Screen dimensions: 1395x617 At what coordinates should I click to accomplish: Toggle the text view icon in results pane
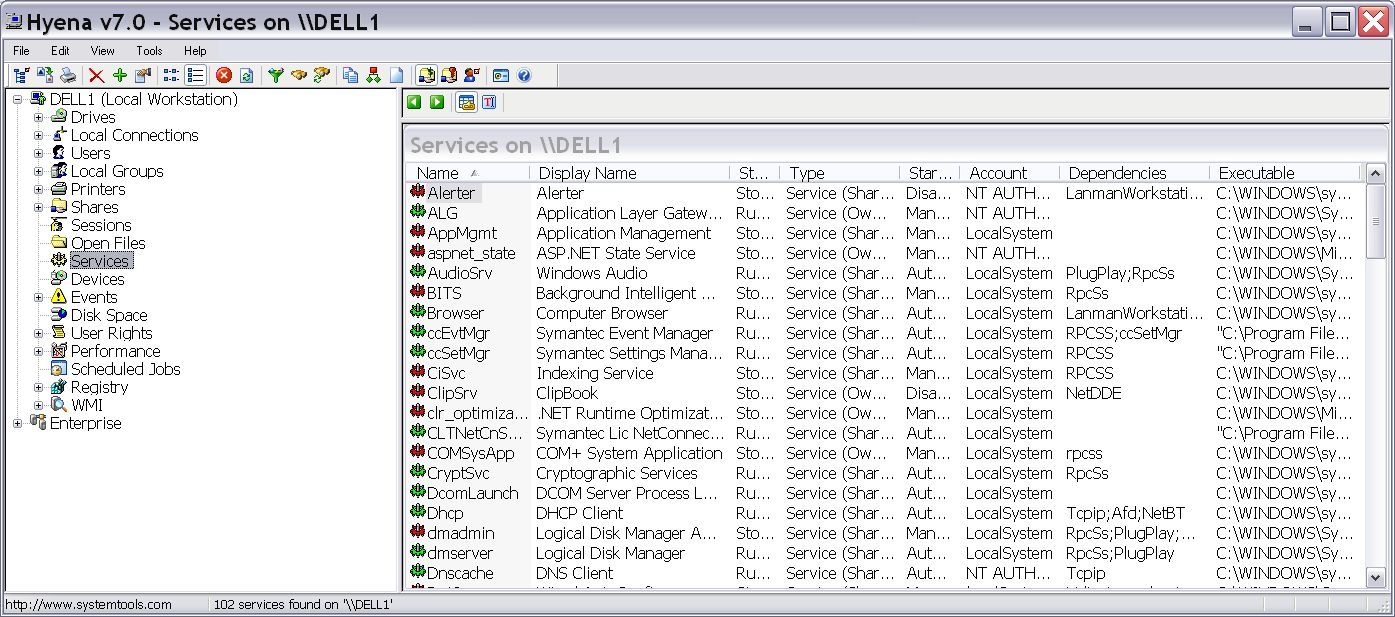pyautogui.click(x=490, y=101)
